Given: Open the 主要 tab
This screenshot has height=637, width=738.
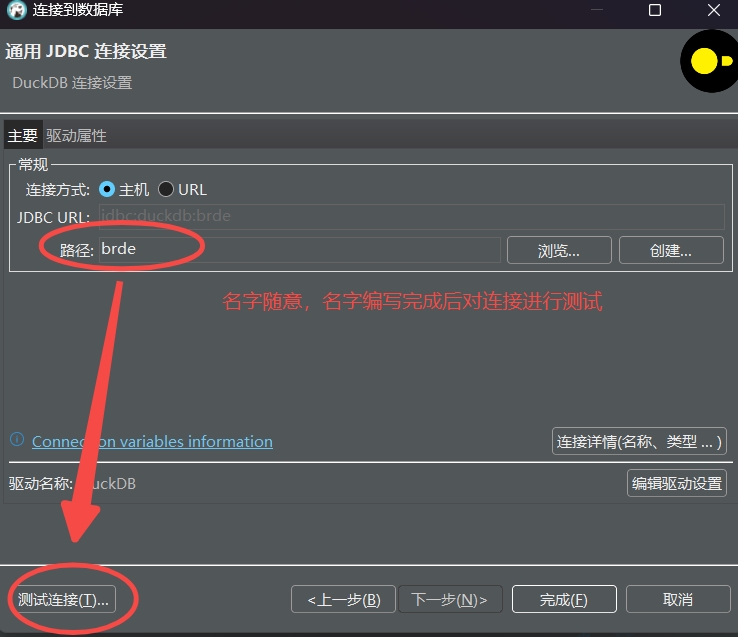Looking at the screenshot, I should pos(23,136).
